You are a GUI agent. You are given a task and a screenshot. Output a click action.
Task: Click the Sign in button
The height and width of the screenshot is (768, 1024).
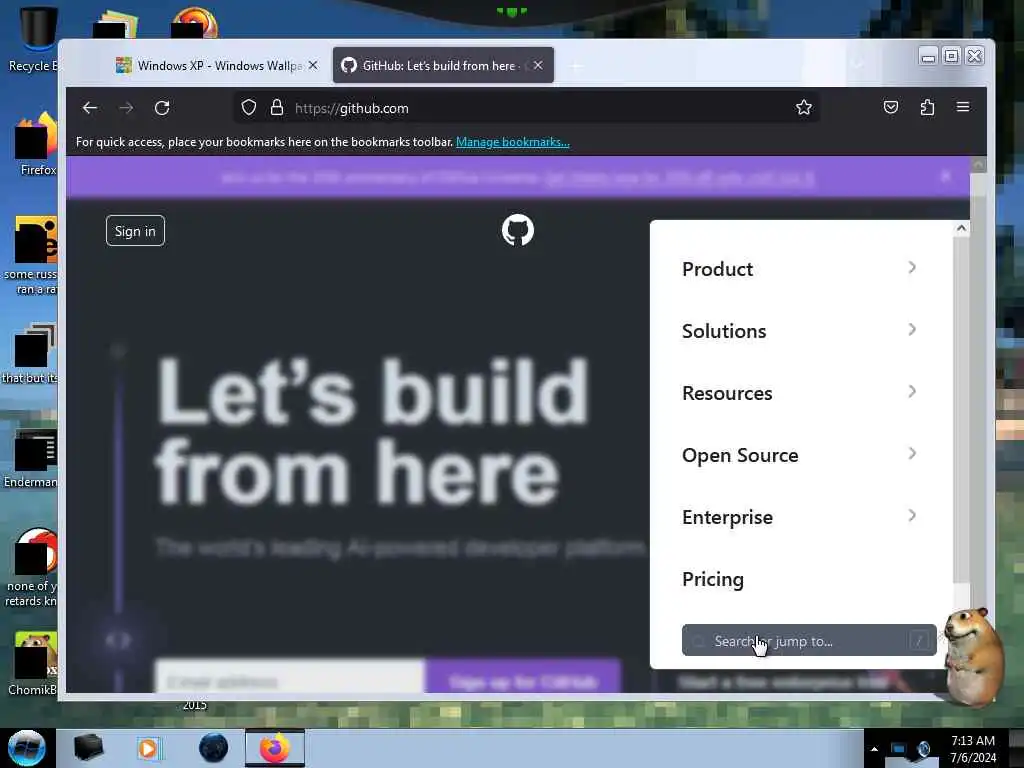click(135, 231)
